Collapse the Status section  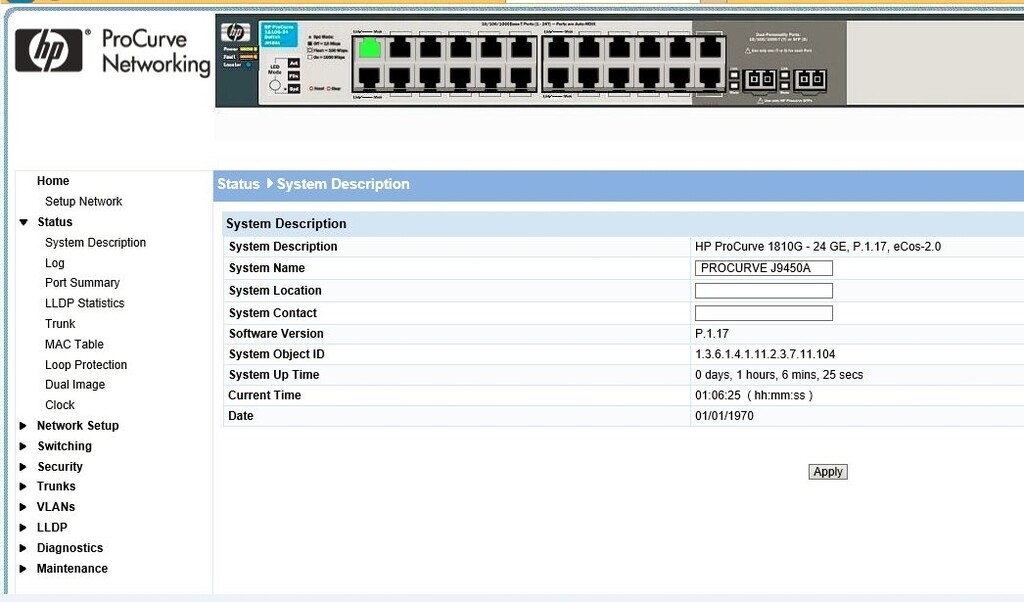25,222
